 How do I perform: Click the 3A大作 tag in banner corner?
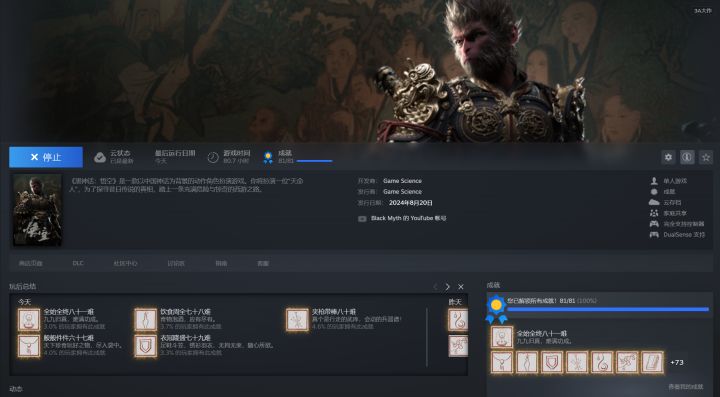[702, 11]
